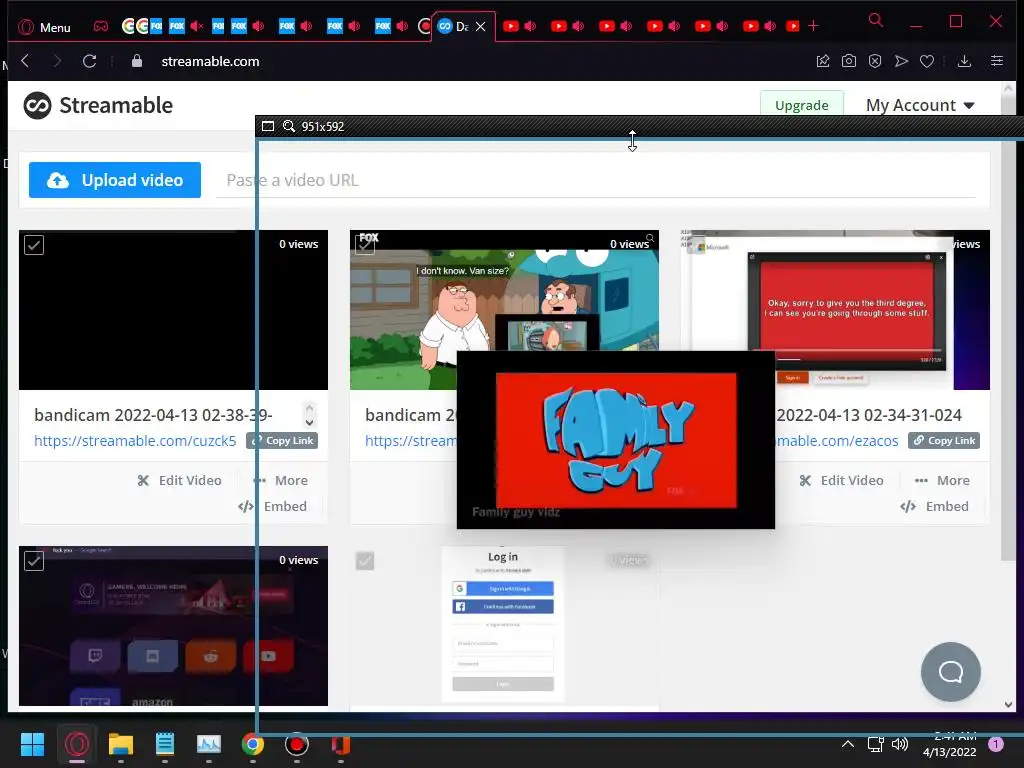1024x768 pixels.
Task: Open Chrome from taskbar
Action: click(x=253, y=744)
